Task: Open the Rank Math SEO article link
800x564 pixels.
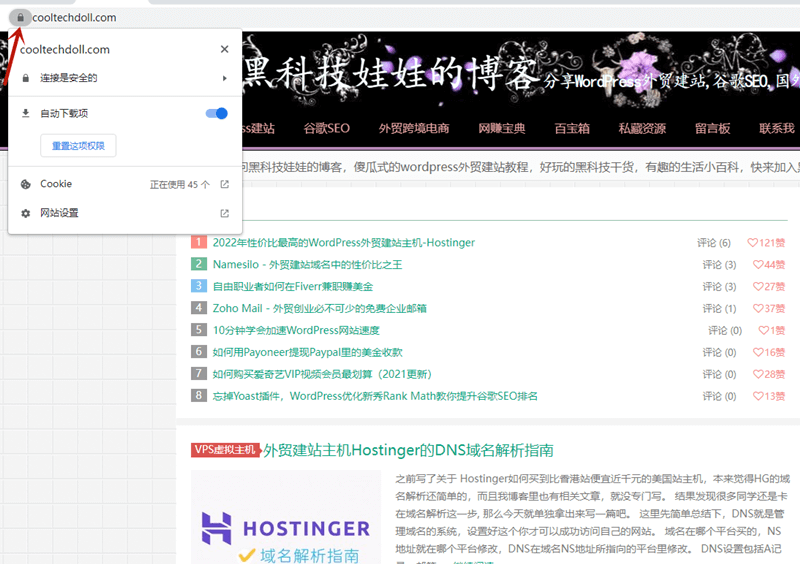Action: pos(375,396)
